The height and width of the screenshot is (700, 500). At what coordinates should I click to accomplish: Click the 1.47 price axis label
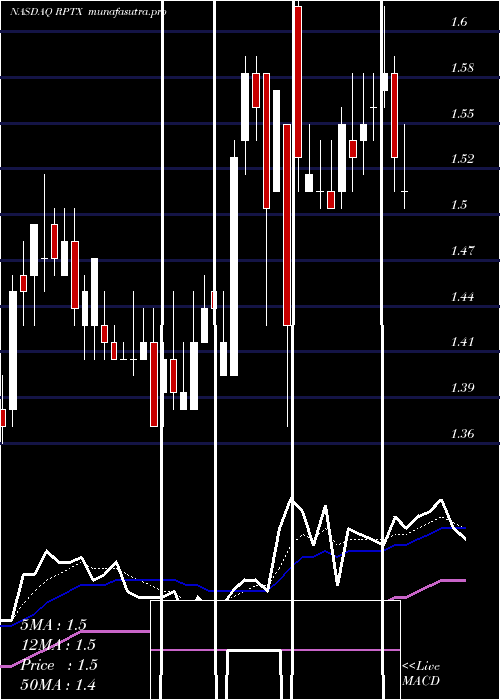pyautogui.click(x=462, y=250)
